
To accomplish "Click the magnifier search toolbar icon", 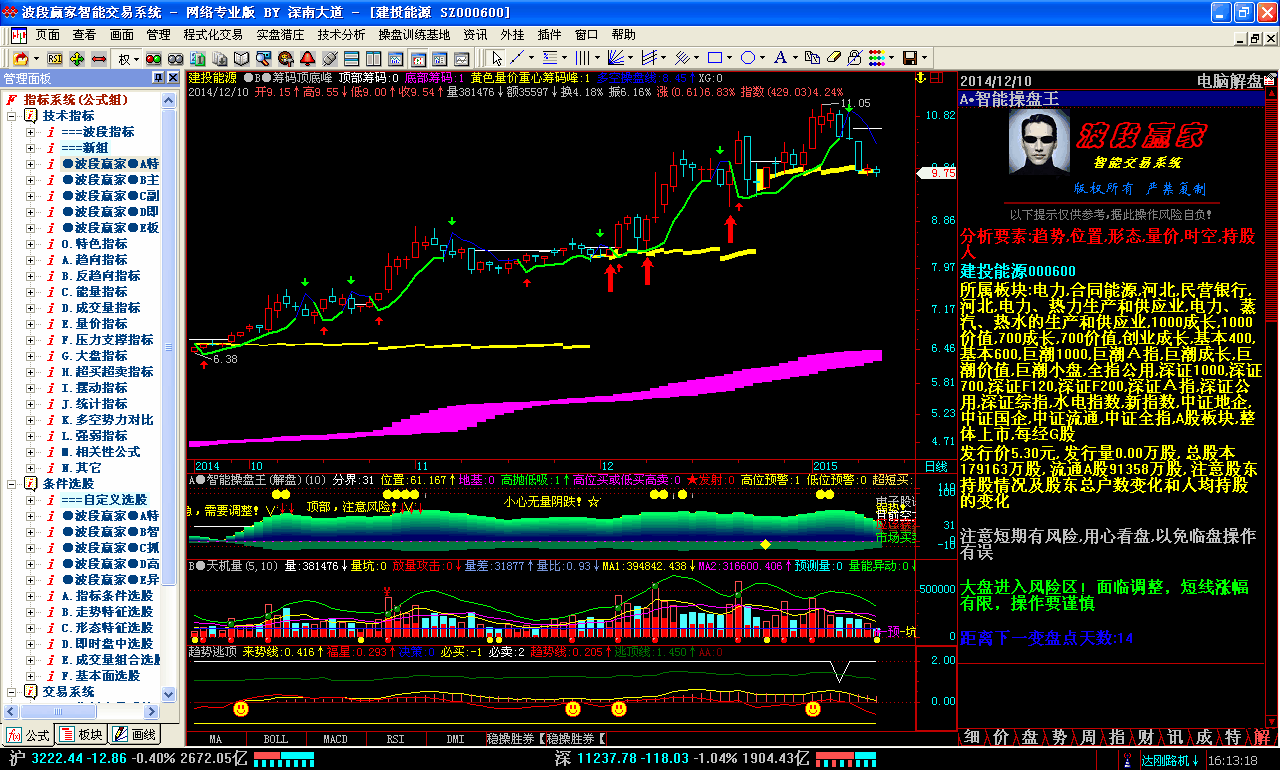I will pyautogui.click(x=263, y=58).
